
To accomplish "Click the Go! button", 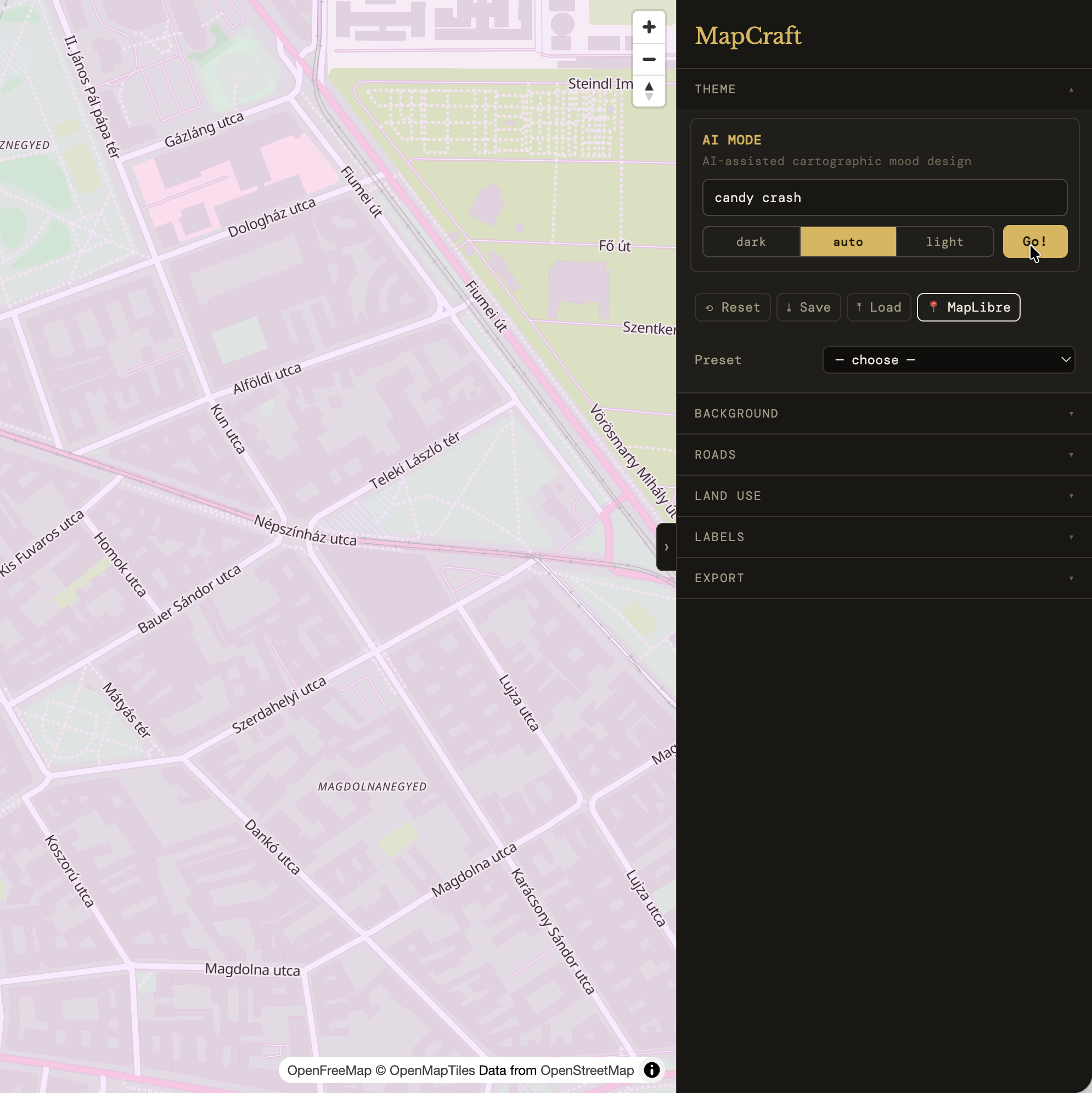I will [x=1035, y=241].
